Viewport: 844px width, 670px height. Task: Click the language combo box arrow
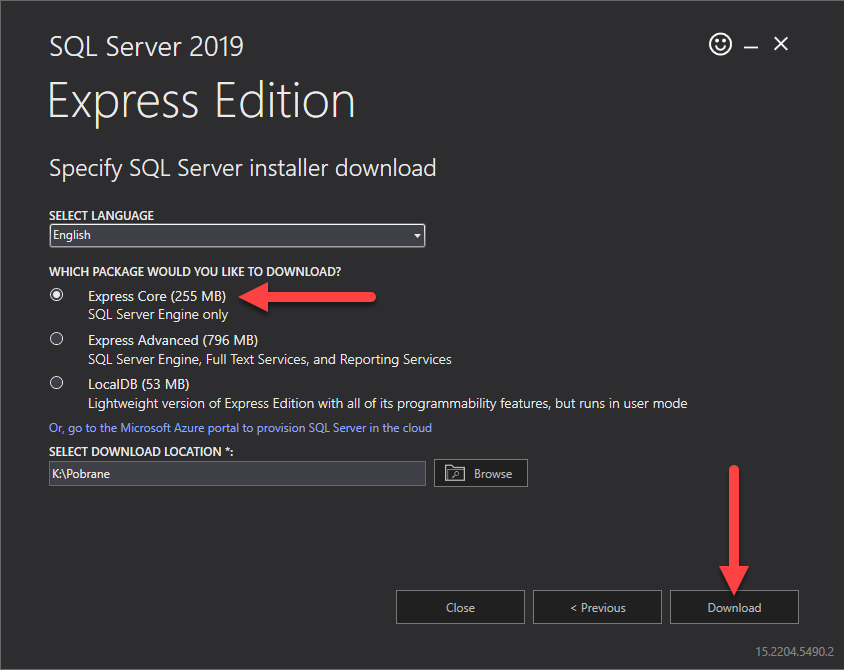click(417, 236)
